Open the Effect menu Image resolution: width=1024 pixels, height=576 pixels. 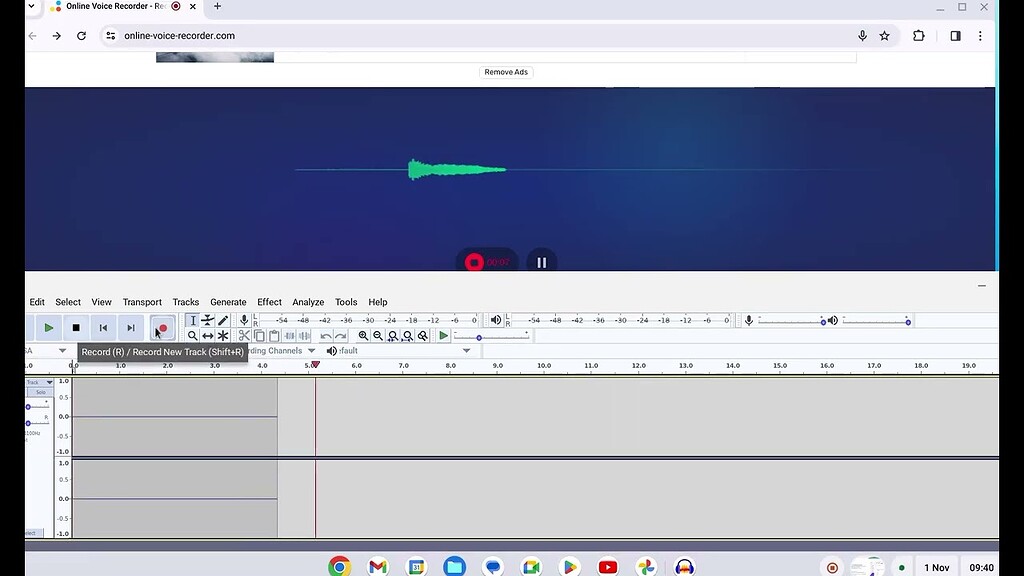(x=269, y=301)
